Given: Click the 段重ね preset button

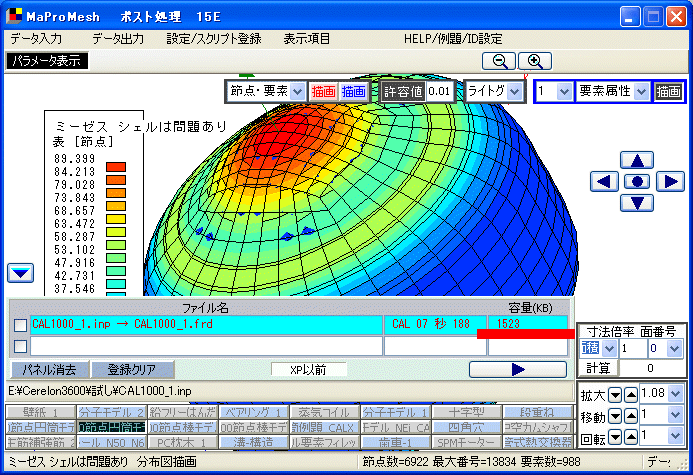Looking at the screenshot, I should pyautogui.click(x=537, y=412).
